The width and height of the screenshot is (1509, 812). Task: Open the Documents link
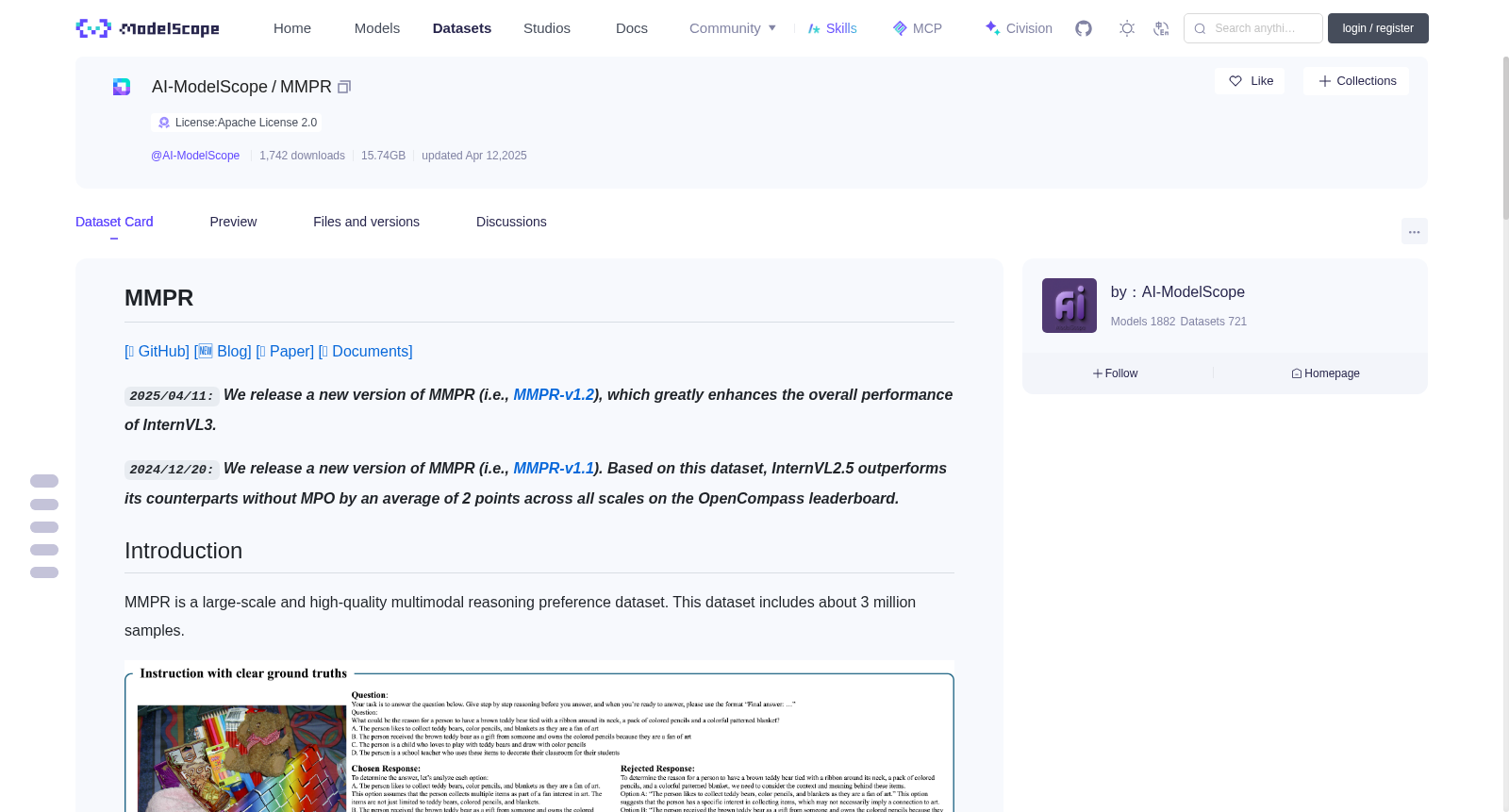(x=365, y=351)
